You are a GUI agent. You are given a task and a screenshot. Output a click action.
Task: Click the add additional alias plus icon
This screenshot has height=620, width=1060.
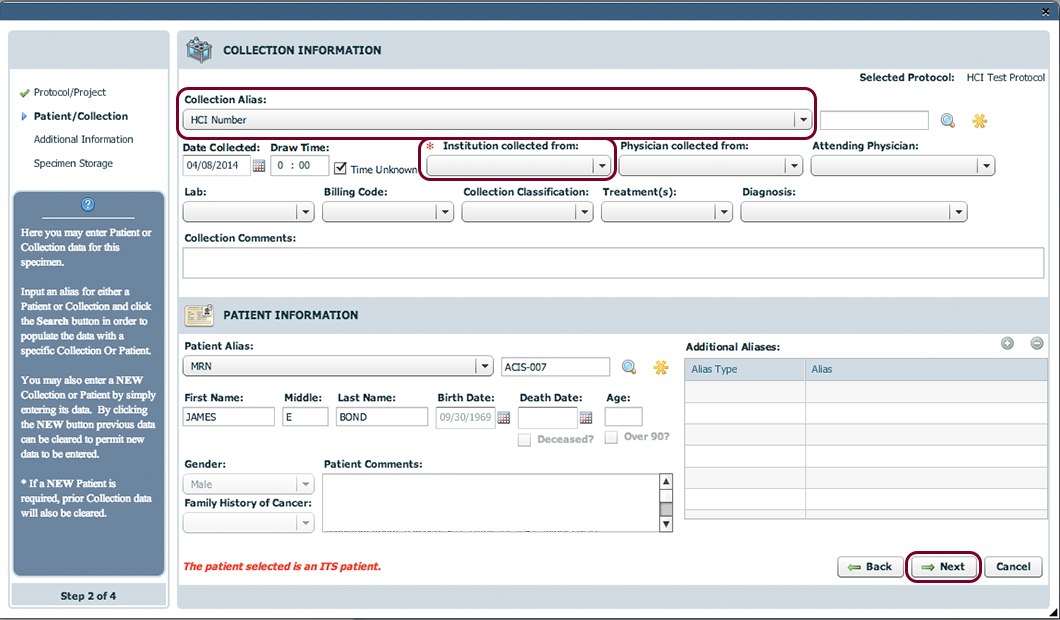click(x=1007, y=343)
